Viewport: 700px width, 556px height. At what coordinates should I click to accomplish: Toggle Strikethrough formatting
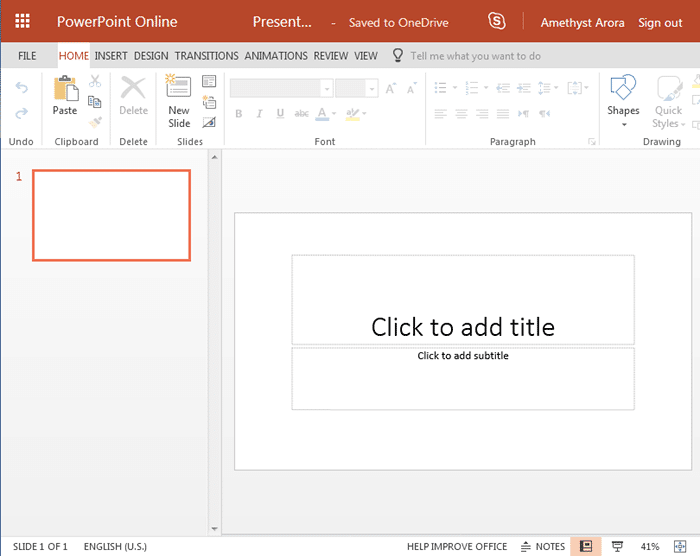(x=301, y=114)
